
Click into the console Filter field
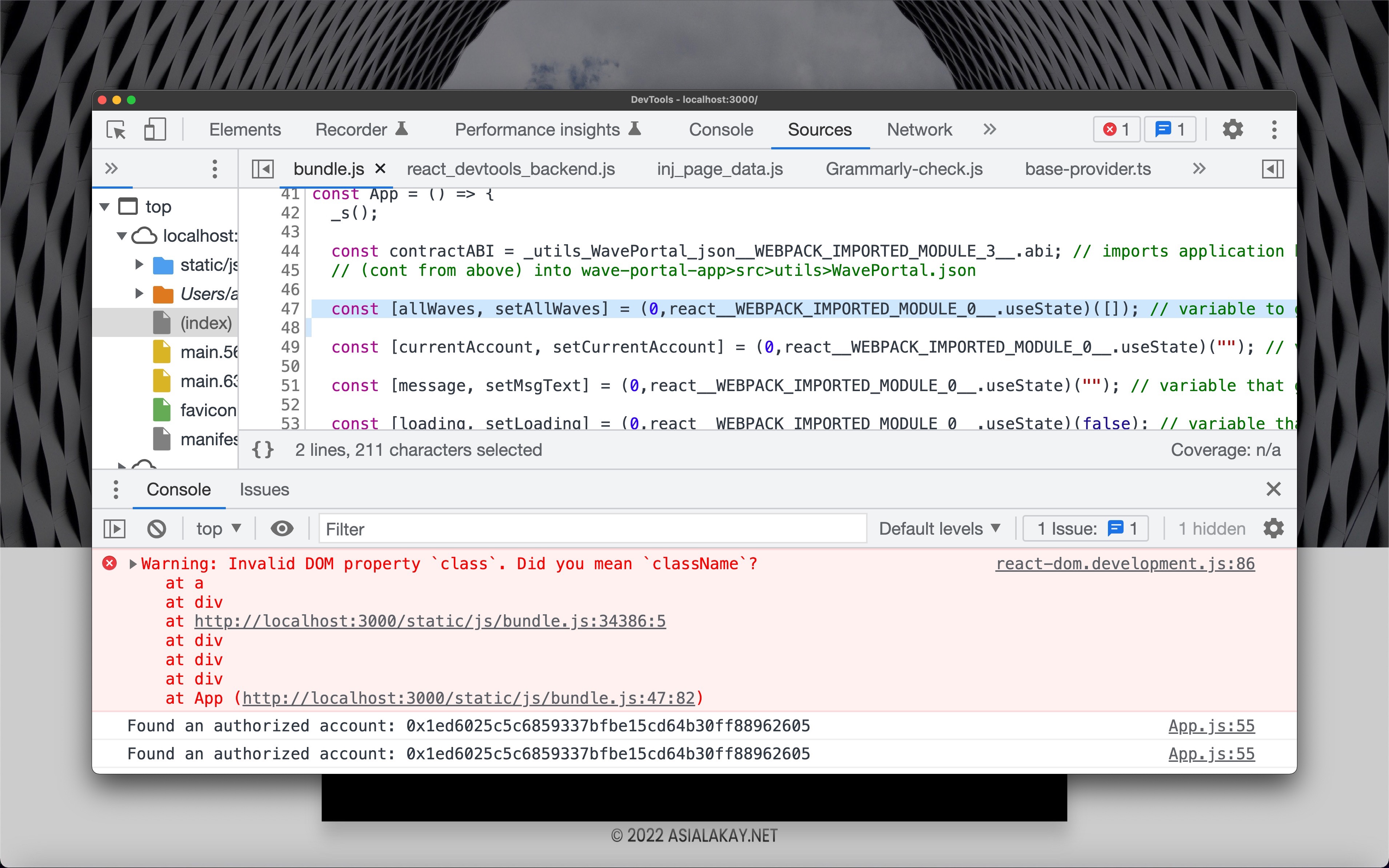pos(592,529)
